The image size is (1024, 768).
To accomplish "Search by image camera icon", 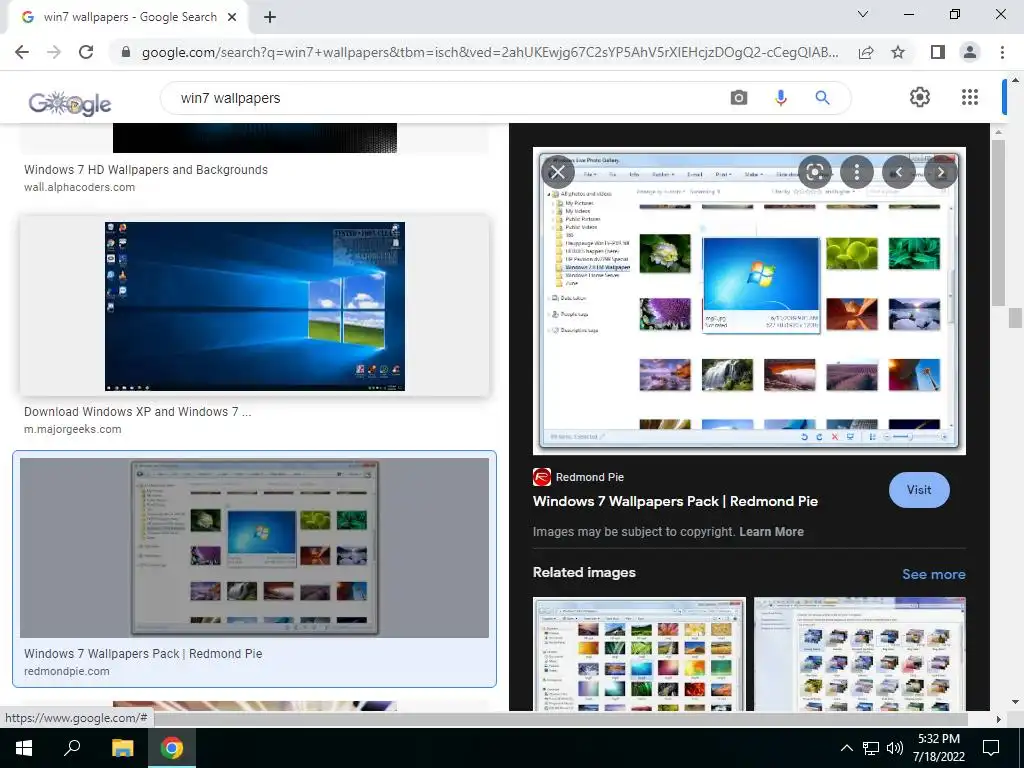I will (739, 98).
